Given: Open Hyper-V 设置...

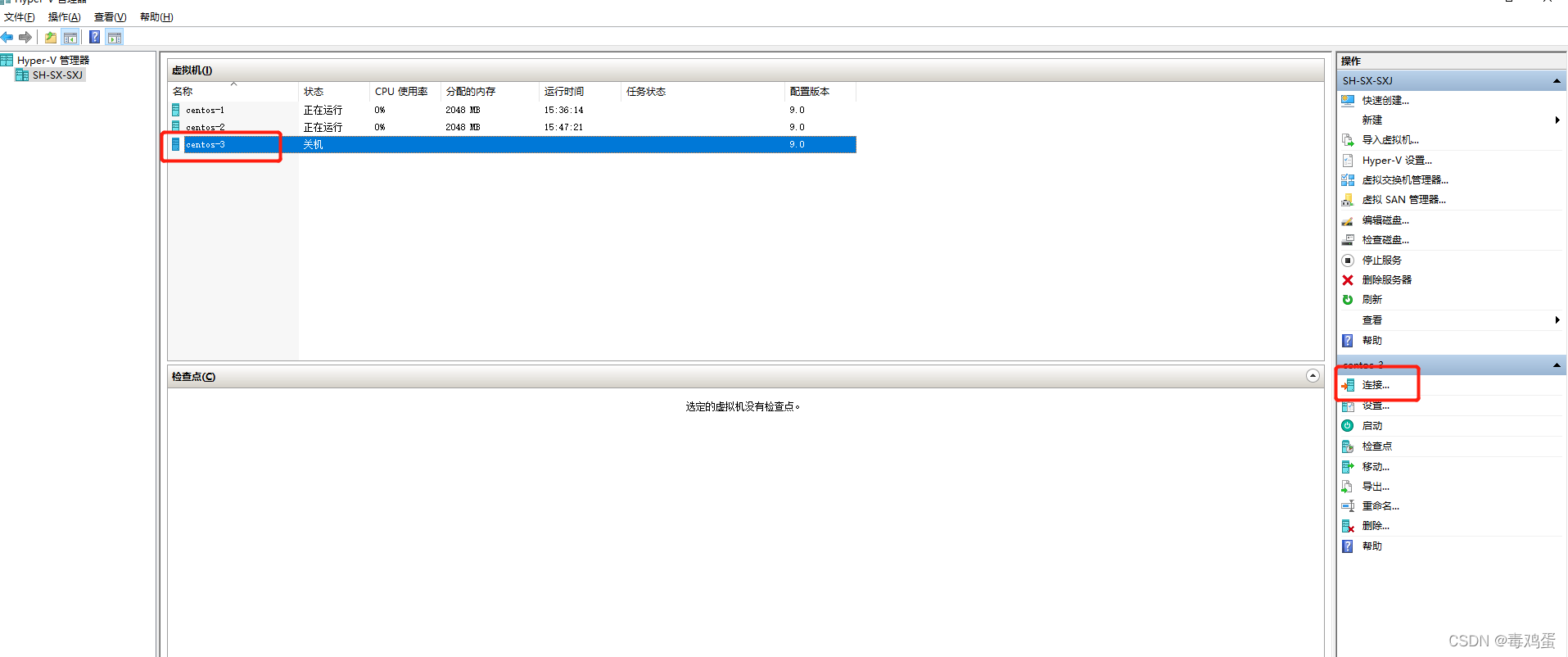Looking at the screenshot, I should pyautogui.click(x=1397, y=161).
